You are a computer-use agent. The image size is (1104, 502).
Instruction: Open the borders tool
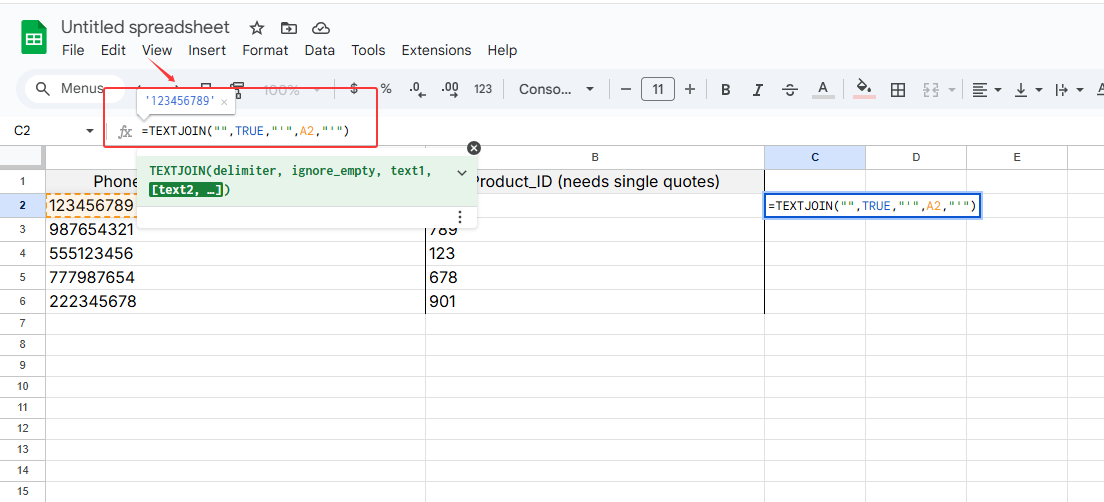click(898, 89)
